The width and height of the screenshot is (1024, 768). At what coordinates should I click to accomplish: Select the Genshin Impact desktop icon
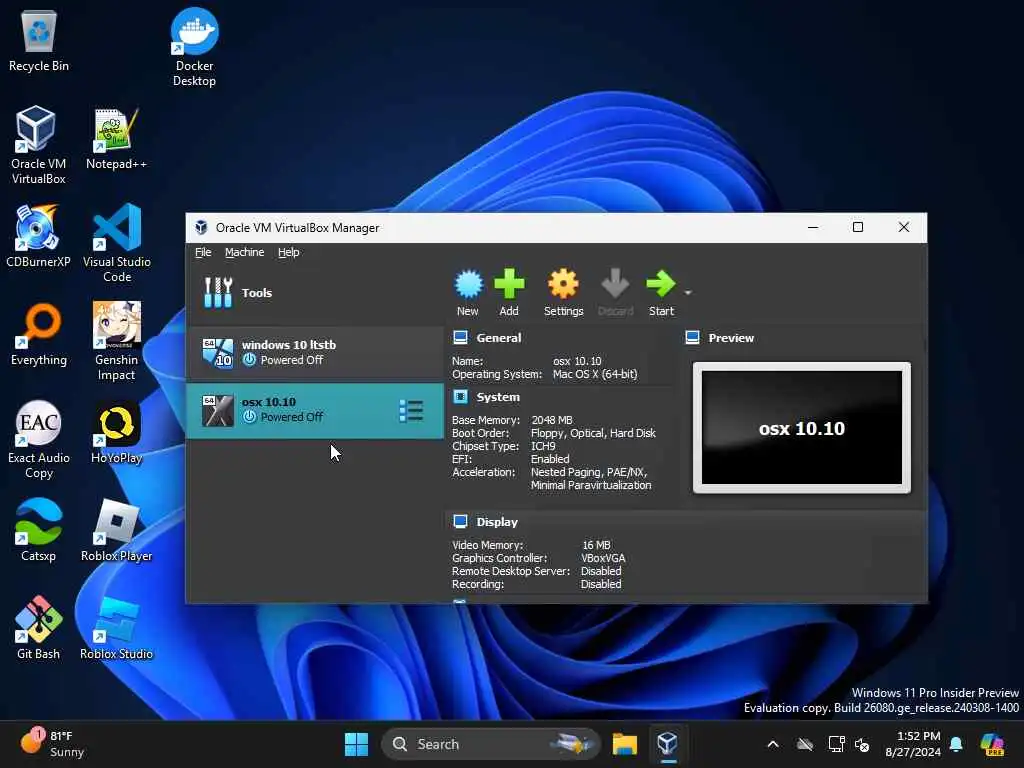tap(116, 341)
